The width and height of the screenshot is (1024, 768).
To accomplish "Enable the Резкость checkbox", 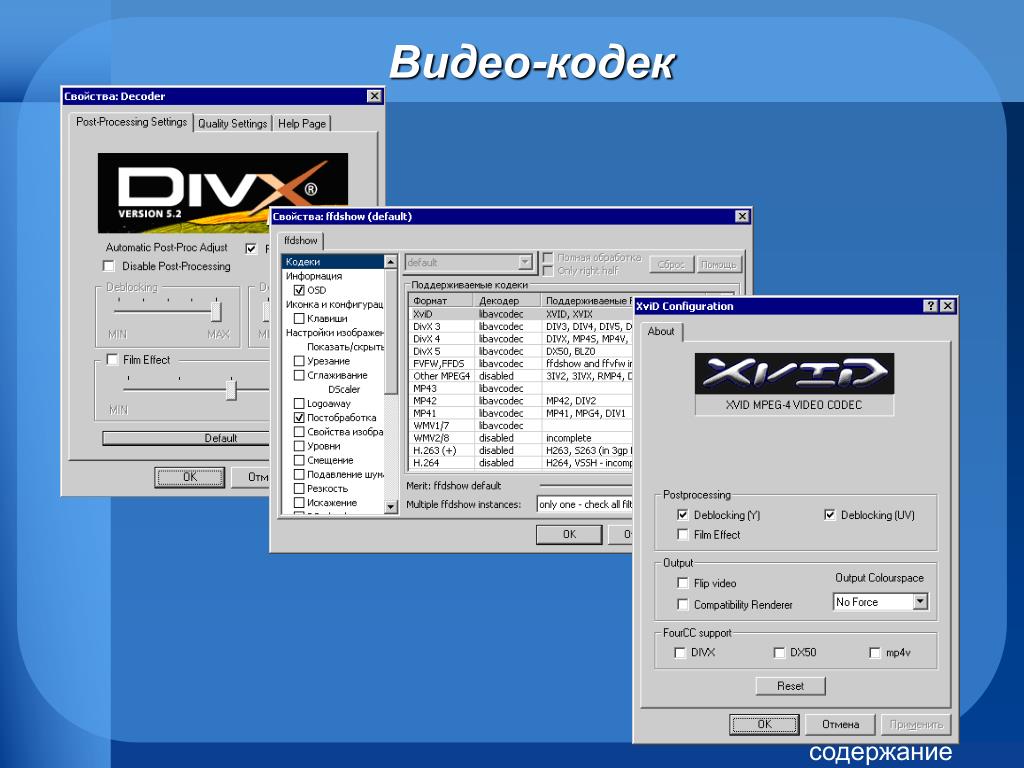I will pyautogui.click(x=299, y=488).
